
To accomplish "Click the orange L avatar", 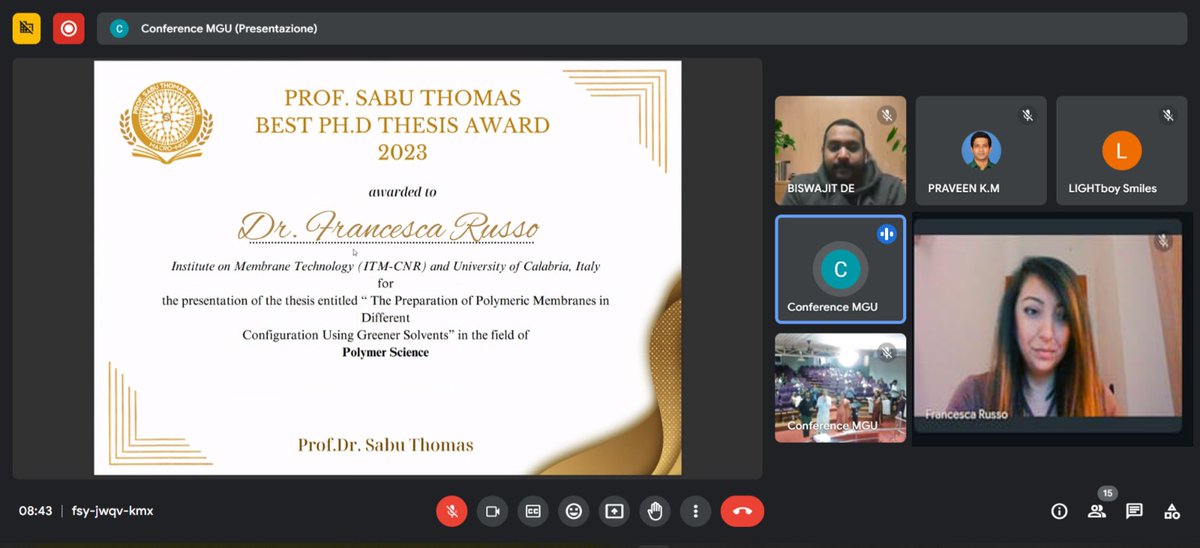I will [x=1121, y=151].
